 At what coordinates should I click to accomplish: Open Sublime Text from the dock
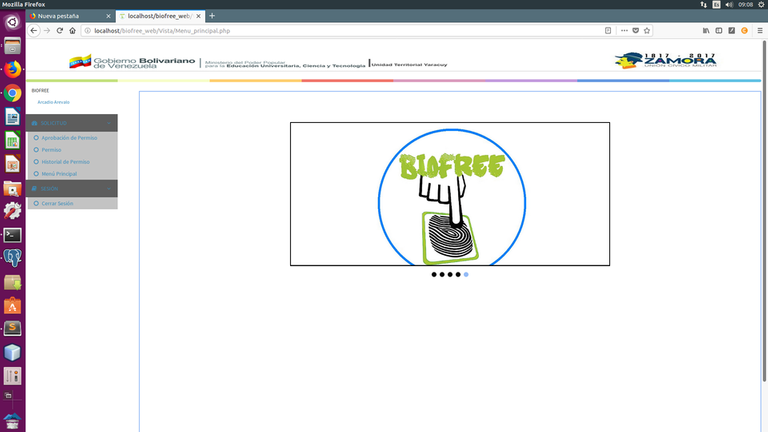(12, 328)
